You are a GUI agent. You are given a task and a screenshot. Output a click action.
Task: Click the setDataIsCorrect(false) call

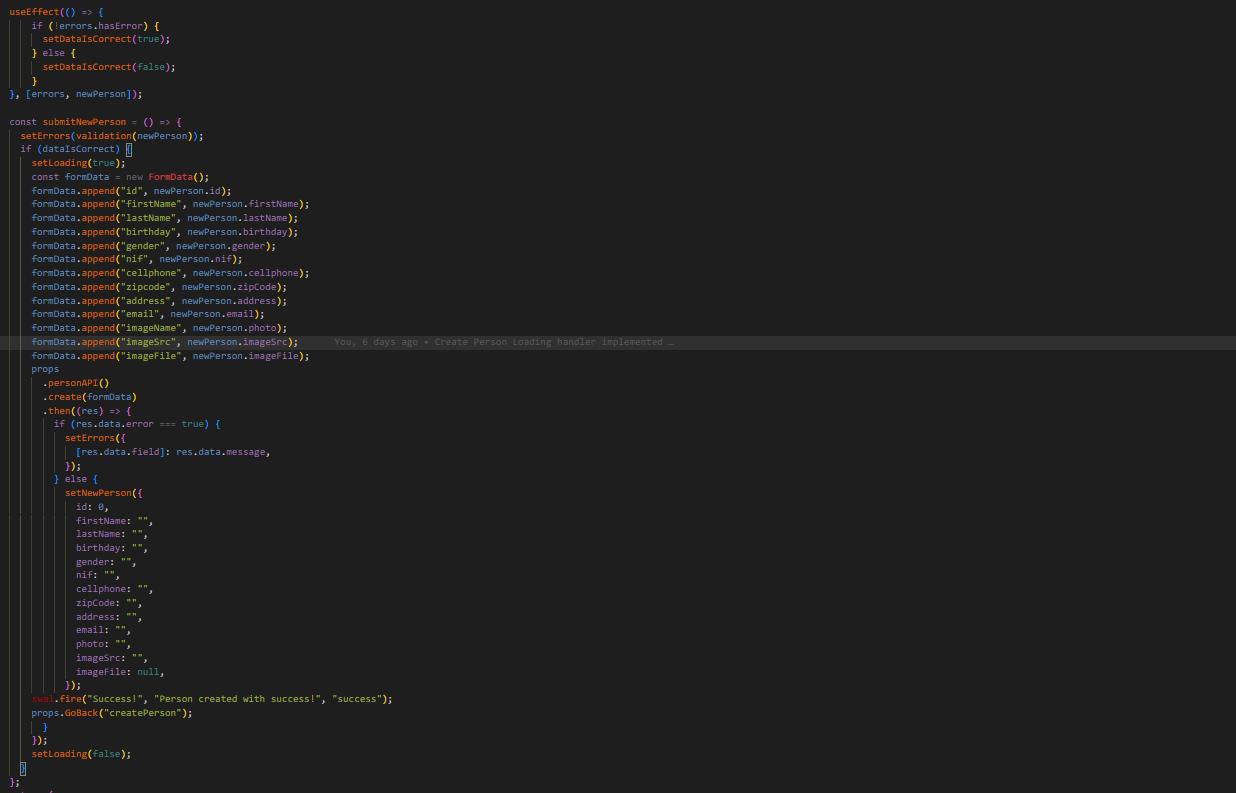point(109,67)
